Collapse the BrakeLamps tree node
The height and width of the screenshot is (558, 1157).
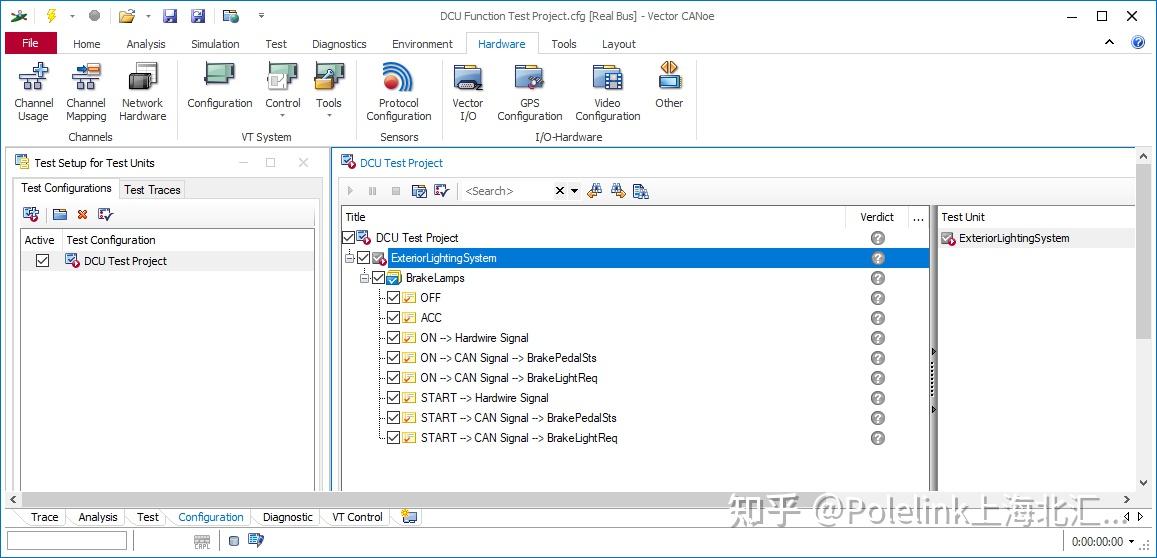click(365, 278)
